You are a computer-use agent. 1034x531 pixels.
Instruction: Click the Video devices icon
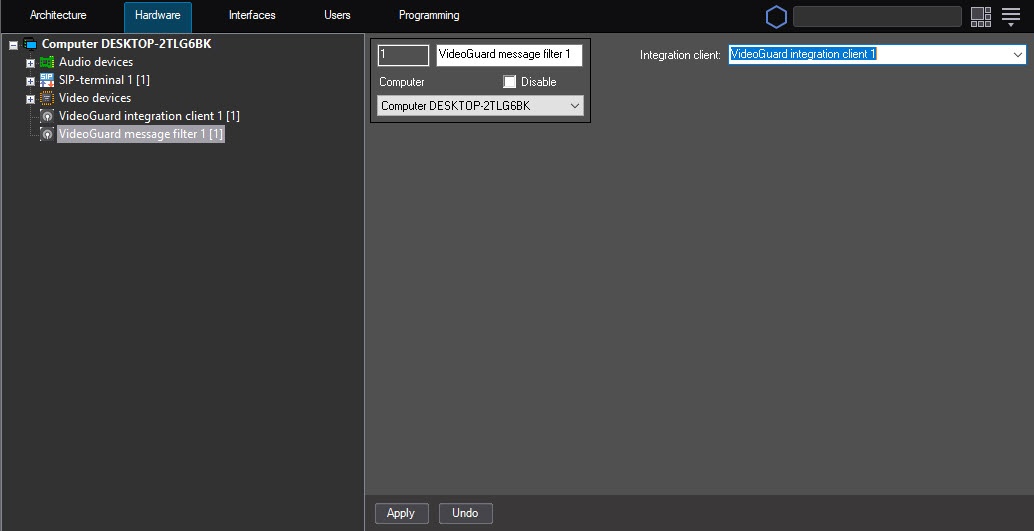click(47, 98)
